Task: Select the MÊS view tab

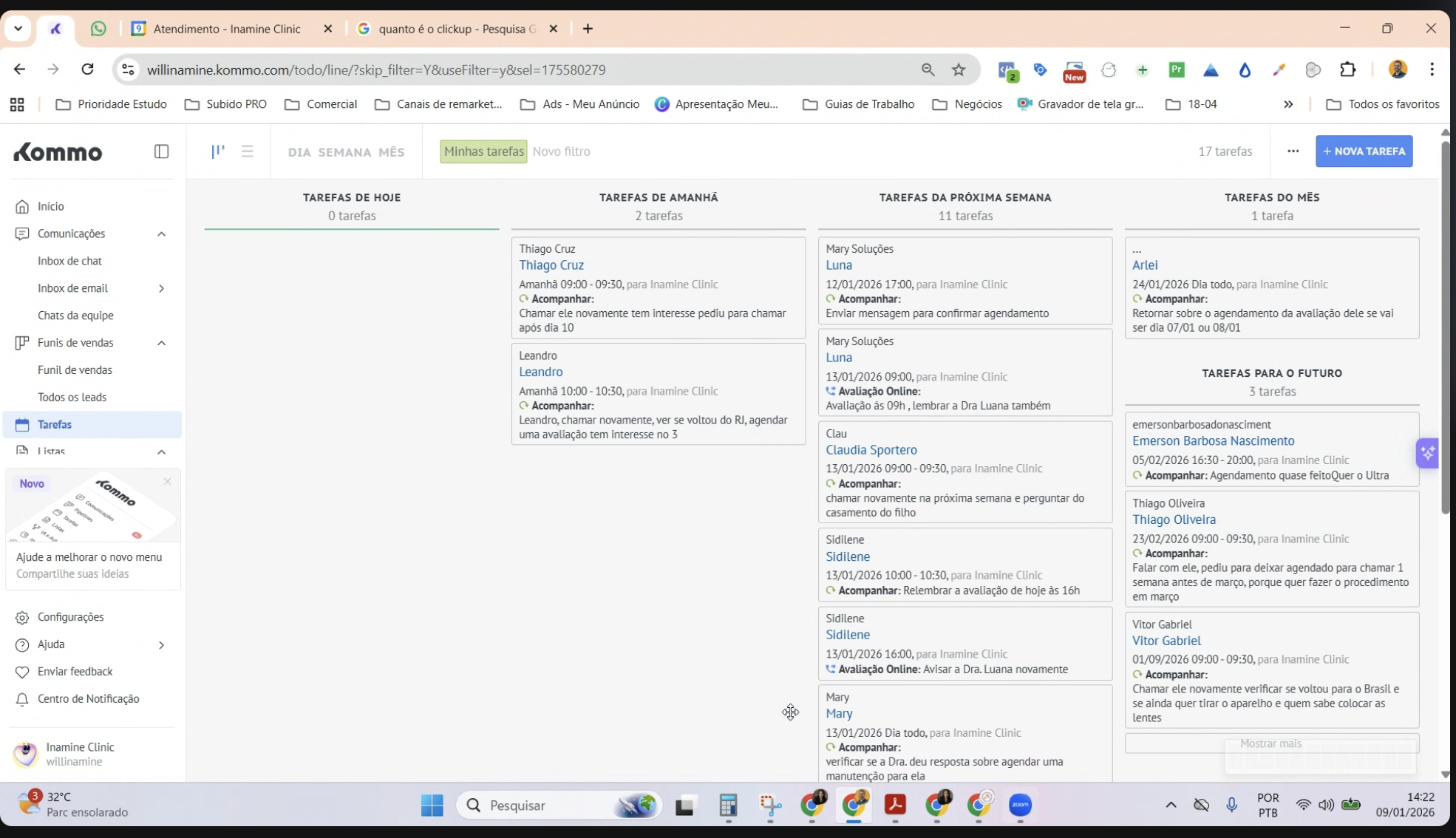Action: pos(391,152)
